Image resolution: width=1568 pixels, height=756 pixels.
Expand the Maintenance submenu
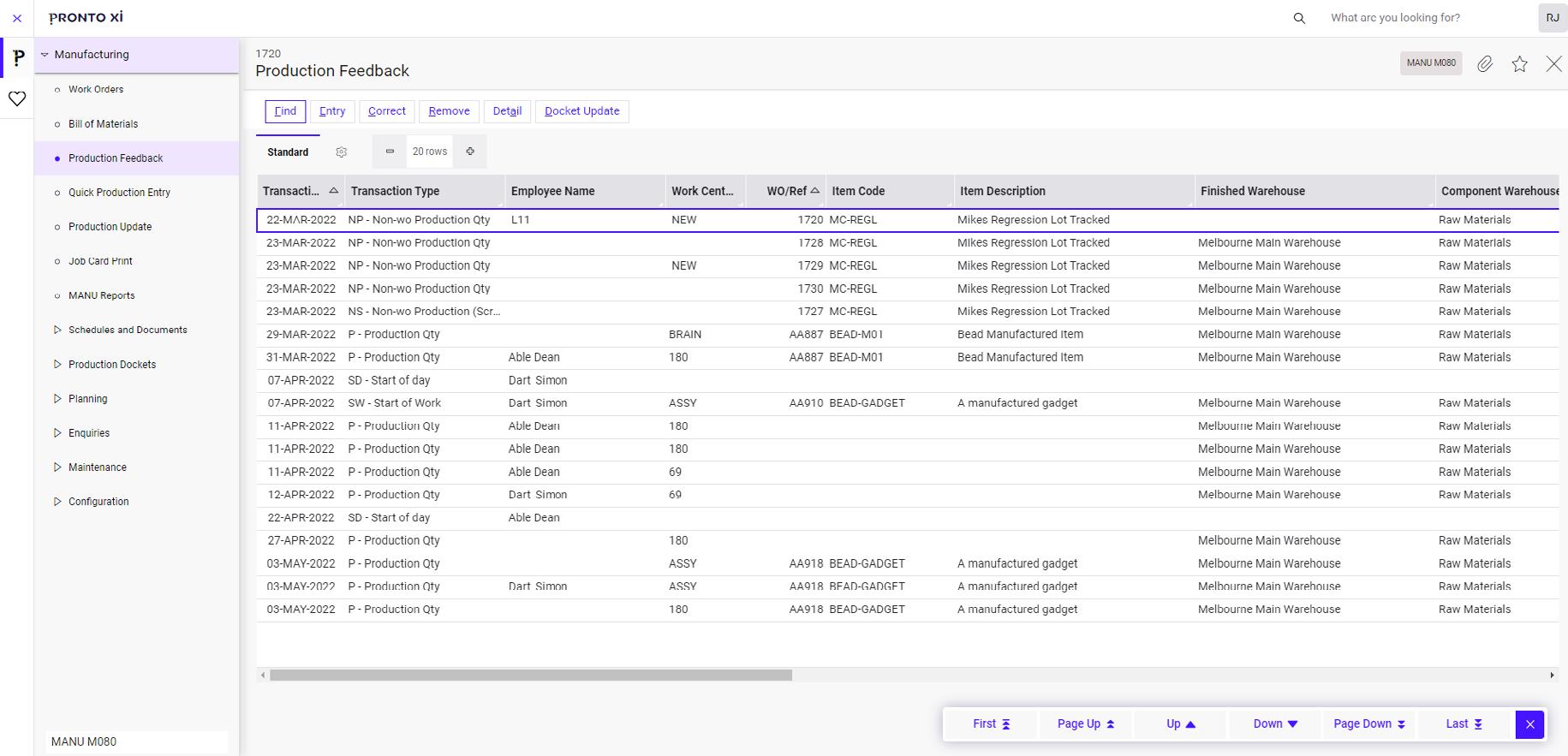click(57, 467)
